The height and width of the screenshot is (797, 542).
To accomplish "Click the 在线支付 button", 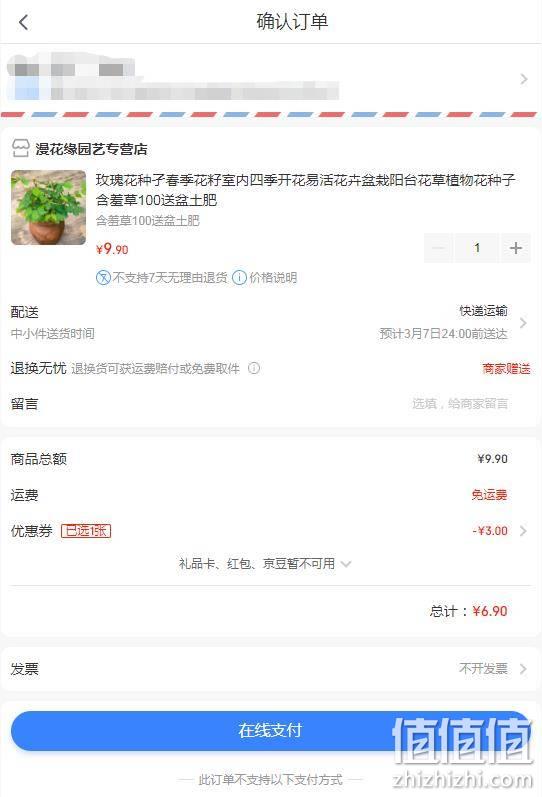I will (270, 730).
